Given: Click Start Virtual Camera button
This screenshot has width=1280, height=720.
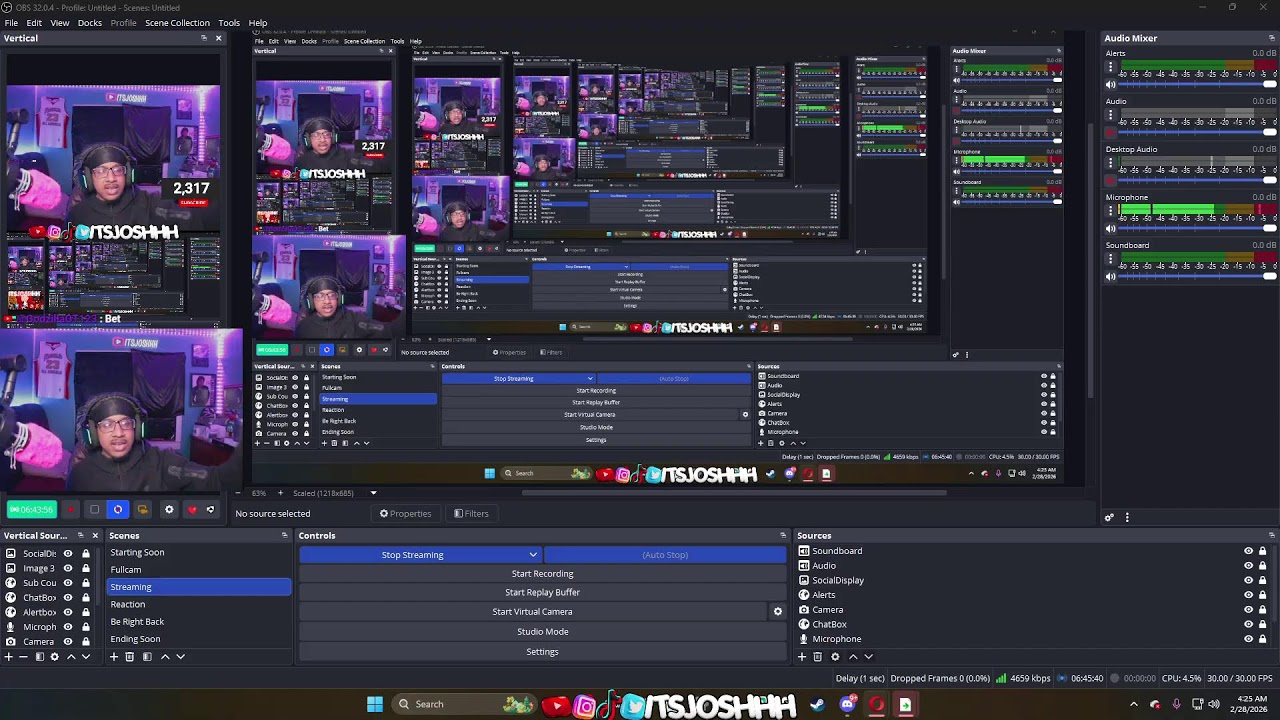Looking at the screenshot, I should (x=532, y=612).
